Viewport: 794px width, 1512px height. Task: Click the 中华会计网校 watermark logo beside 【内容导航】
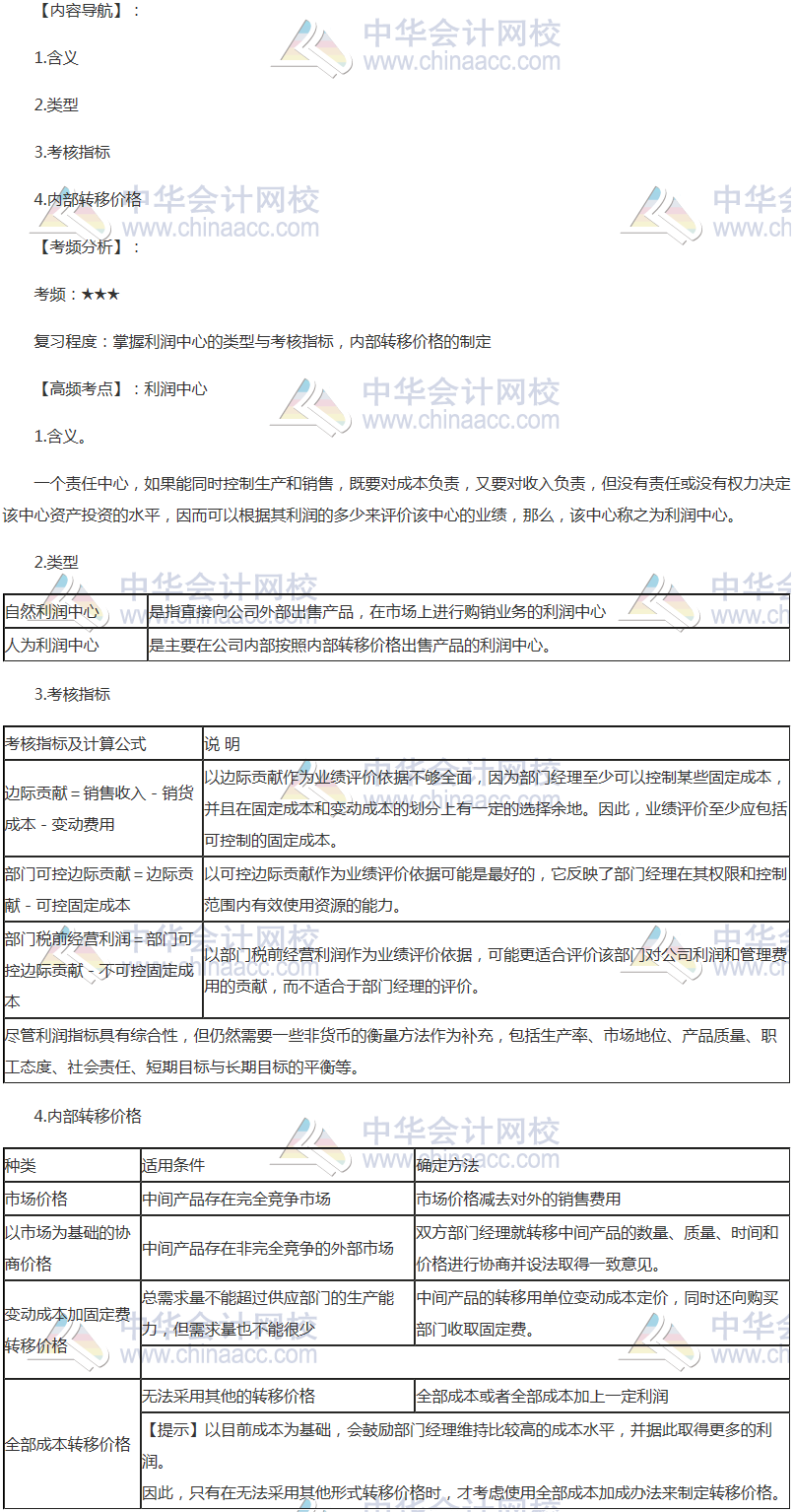pos(414,46)
